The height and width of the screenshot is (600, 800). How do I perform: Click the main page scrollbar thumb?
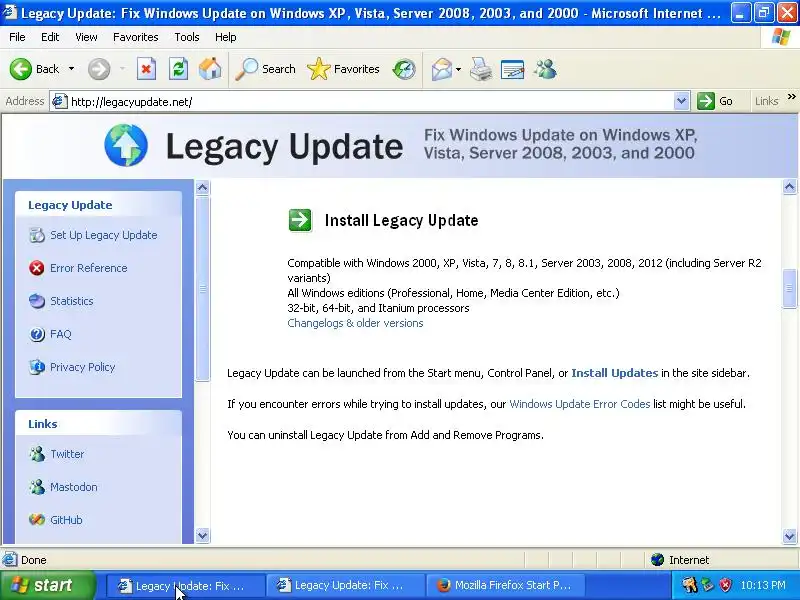[x=789, y=289]
